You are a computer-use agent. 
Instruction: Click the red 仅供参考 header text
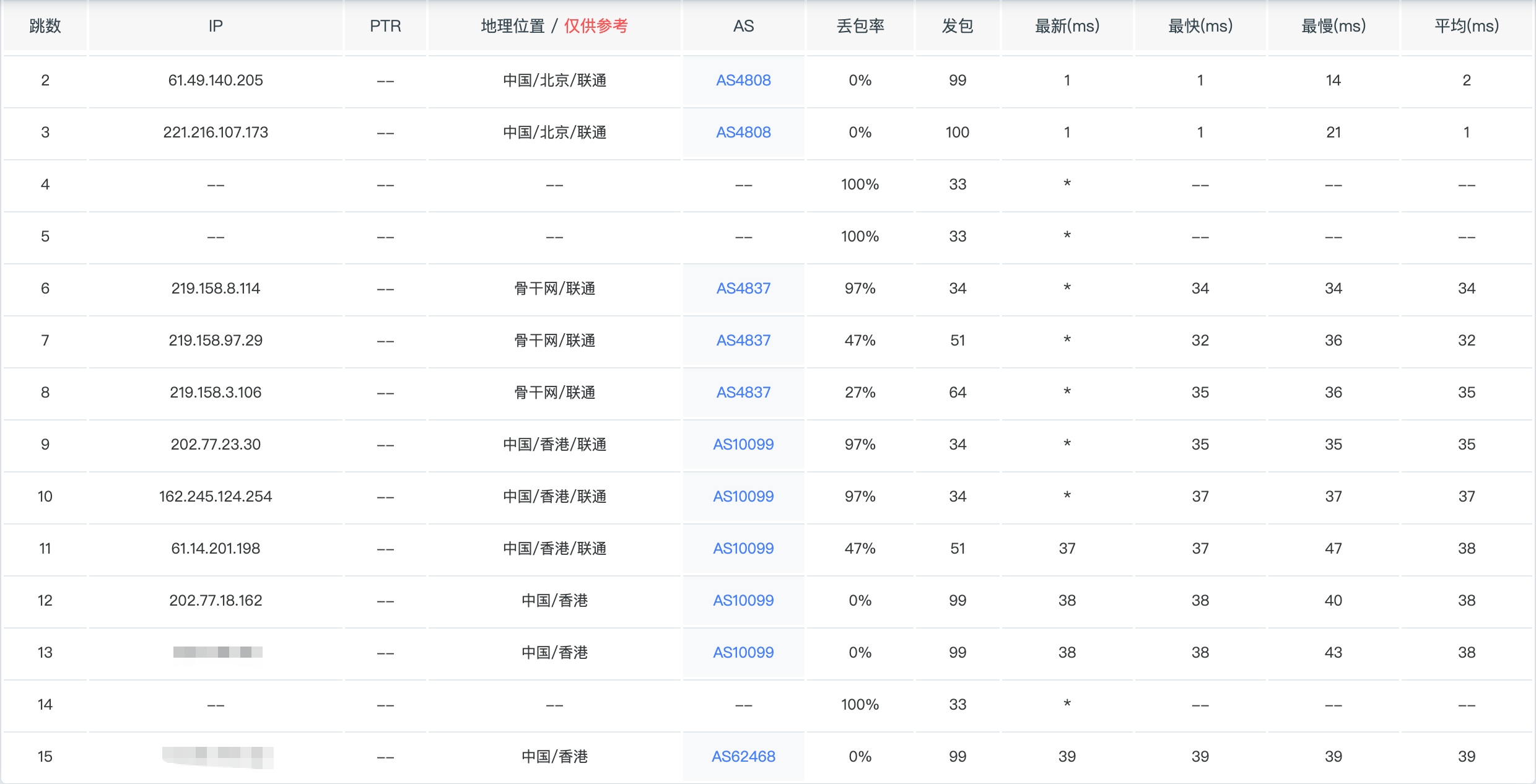596,26
